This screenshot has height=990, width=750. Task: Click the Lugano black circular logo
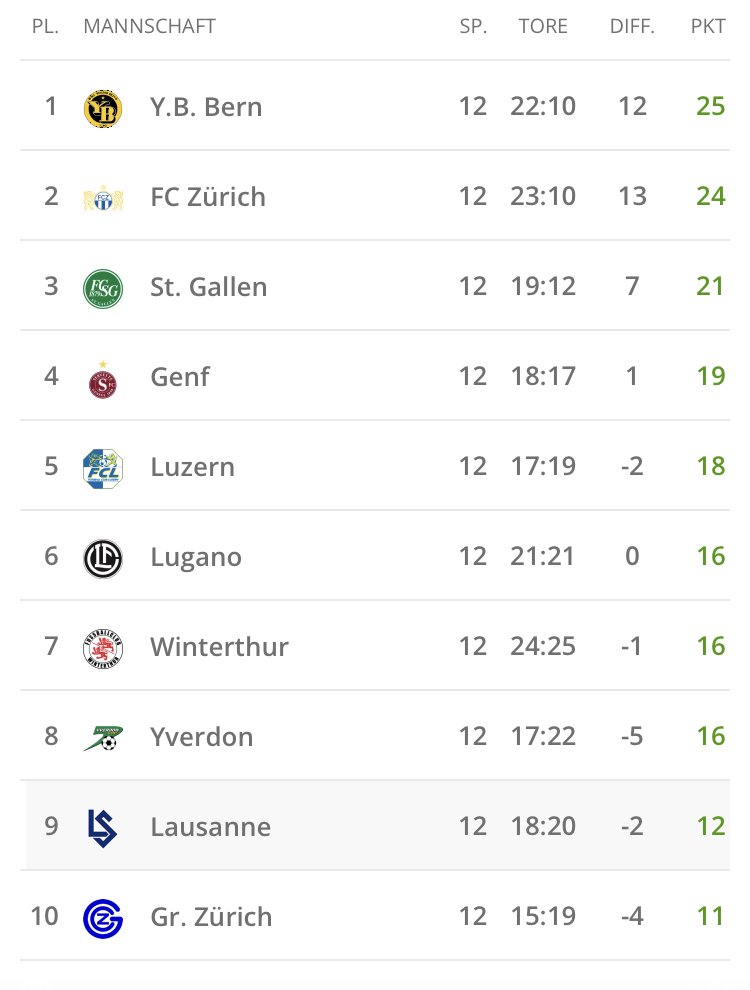click(x=102, y=557)
